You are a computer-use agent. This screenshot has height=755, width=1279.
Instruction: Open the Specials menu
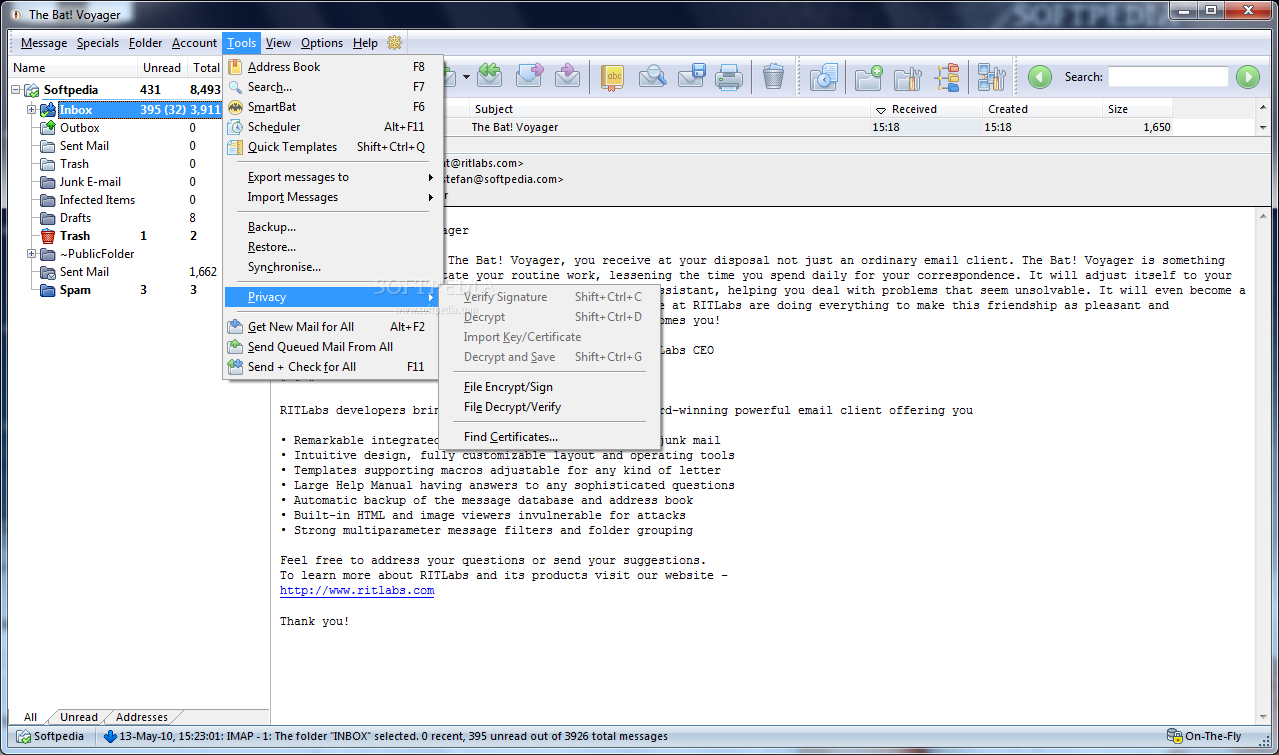click(98, 43)
